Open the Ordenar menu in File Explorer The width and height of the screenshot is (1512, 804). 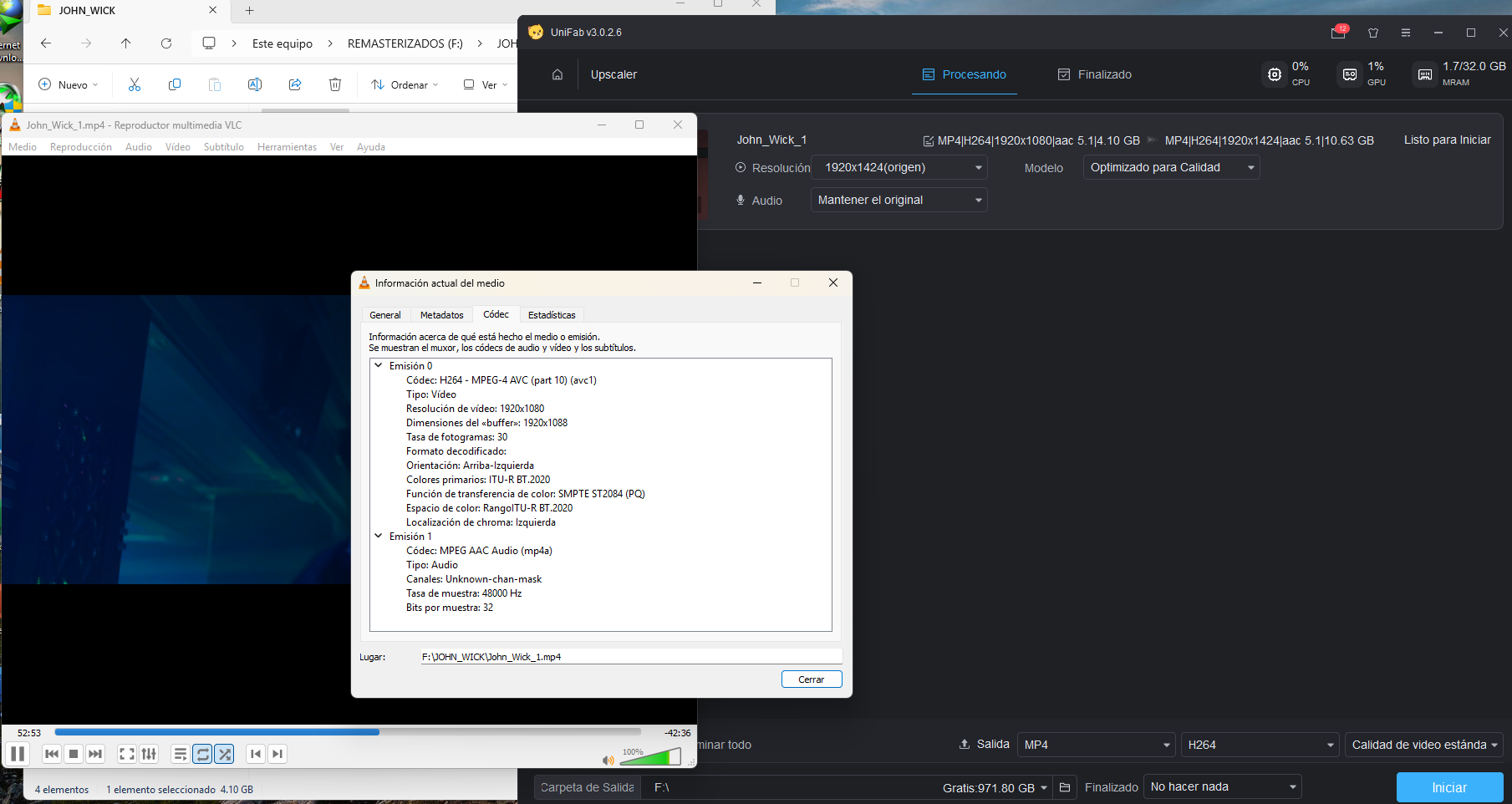tap(405, 84)
